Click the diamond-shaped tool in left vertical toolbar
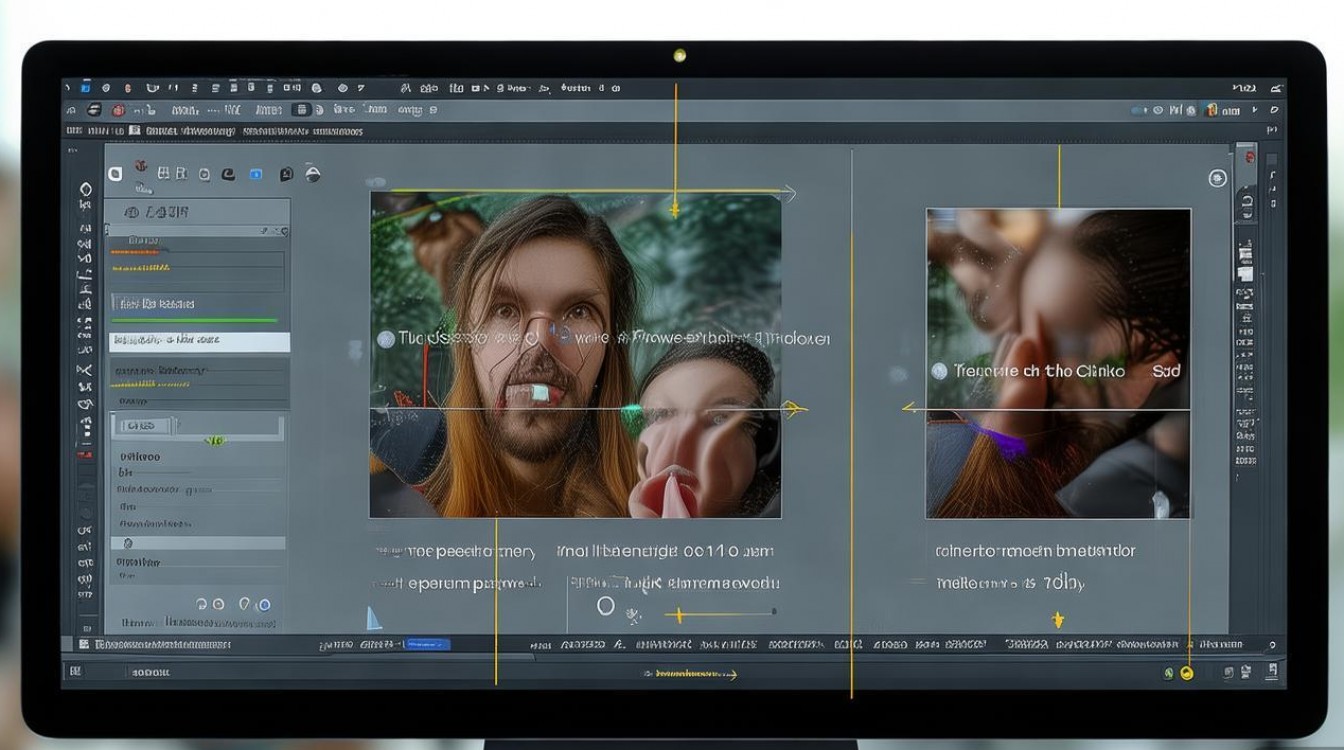Screen dimensions: 1344x750 tap(85, 190)
